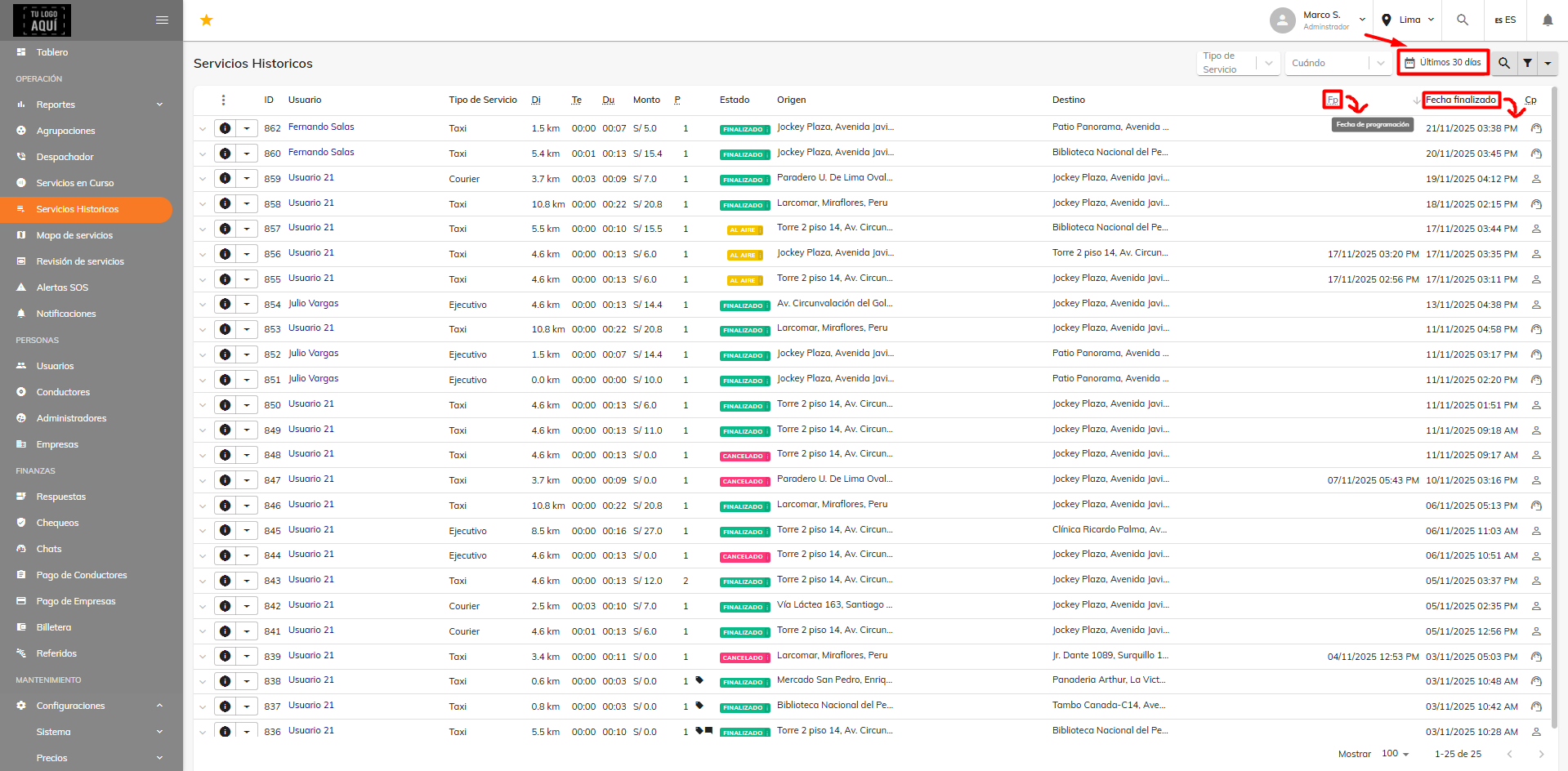Click the yellow favorites star icon
This screenshot has height=771, width=1568.
coord(207,20)
